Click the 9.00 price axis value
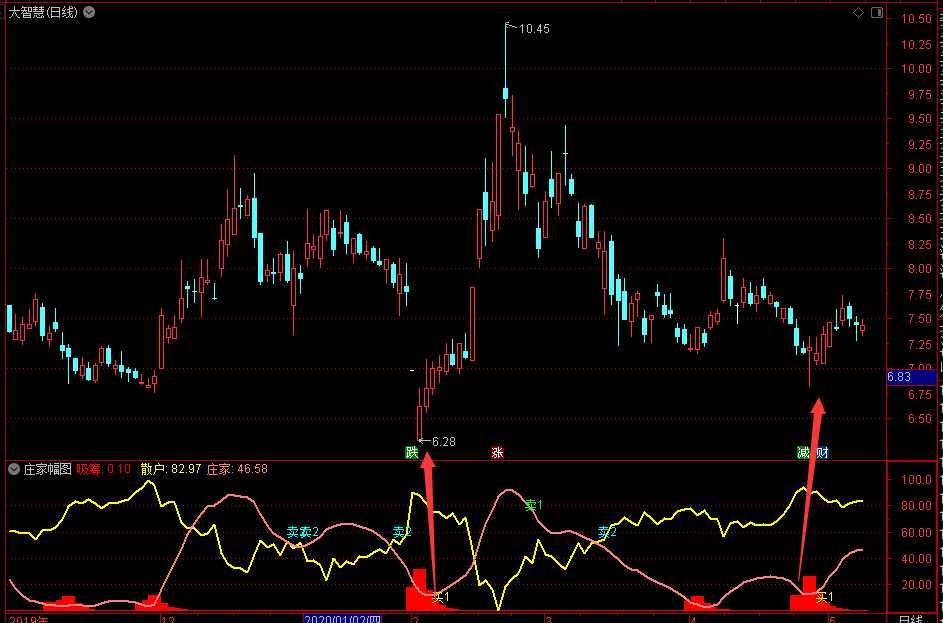Viewport: 943px width, 623px height. pos(920,169)
